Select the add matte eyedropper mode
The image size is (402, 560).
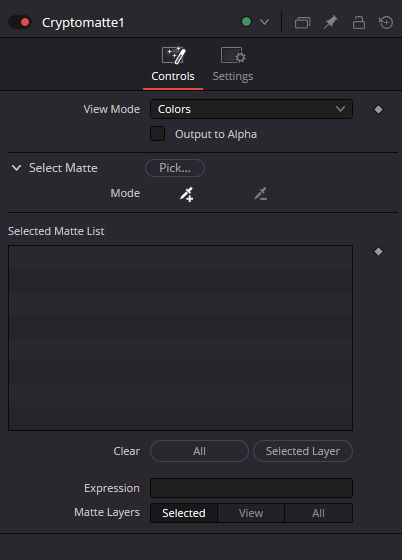click(187, 194)
